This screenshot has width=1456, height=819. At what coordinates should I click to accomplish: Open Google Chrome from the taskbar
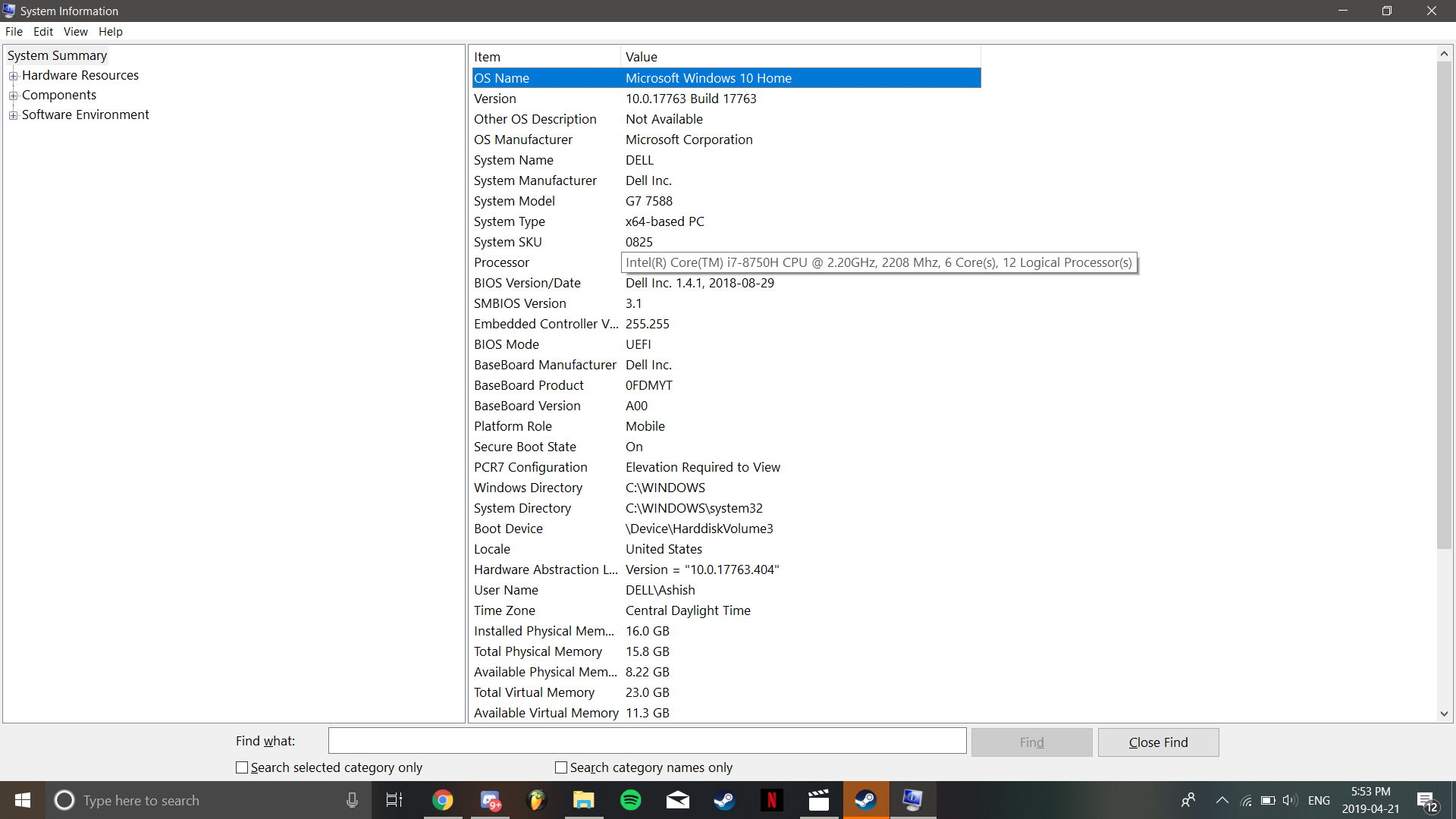[443, 800]
